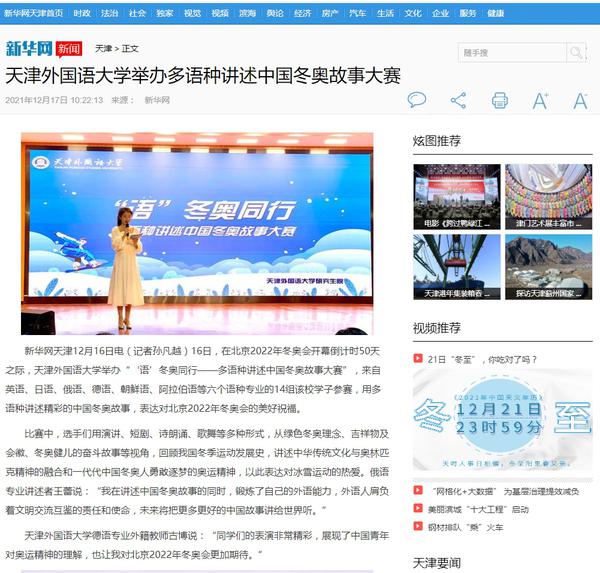Click the share icon

458,100
